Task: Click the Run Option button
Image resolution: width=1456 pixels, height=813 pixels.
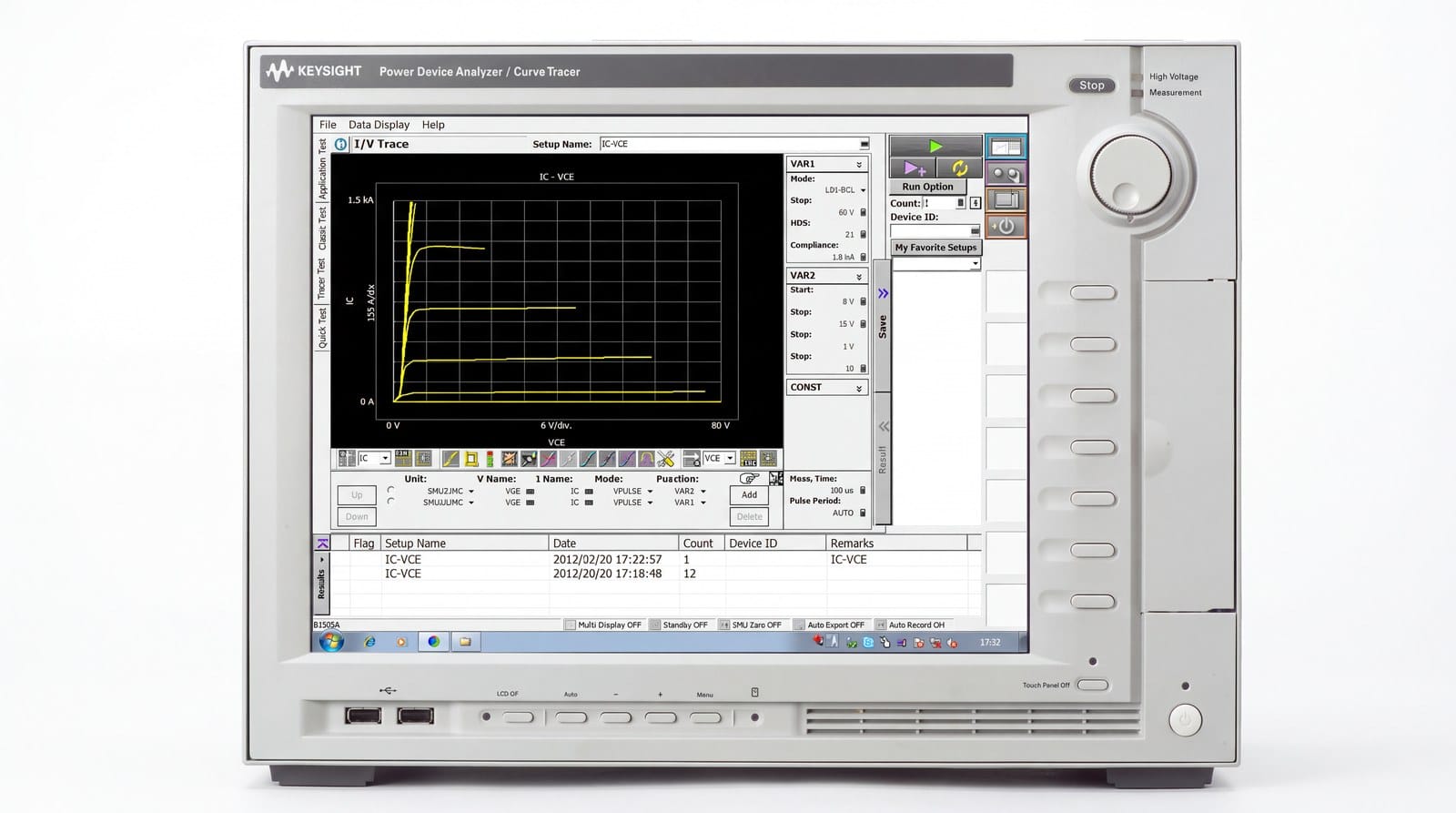Action: pos(927,187)
